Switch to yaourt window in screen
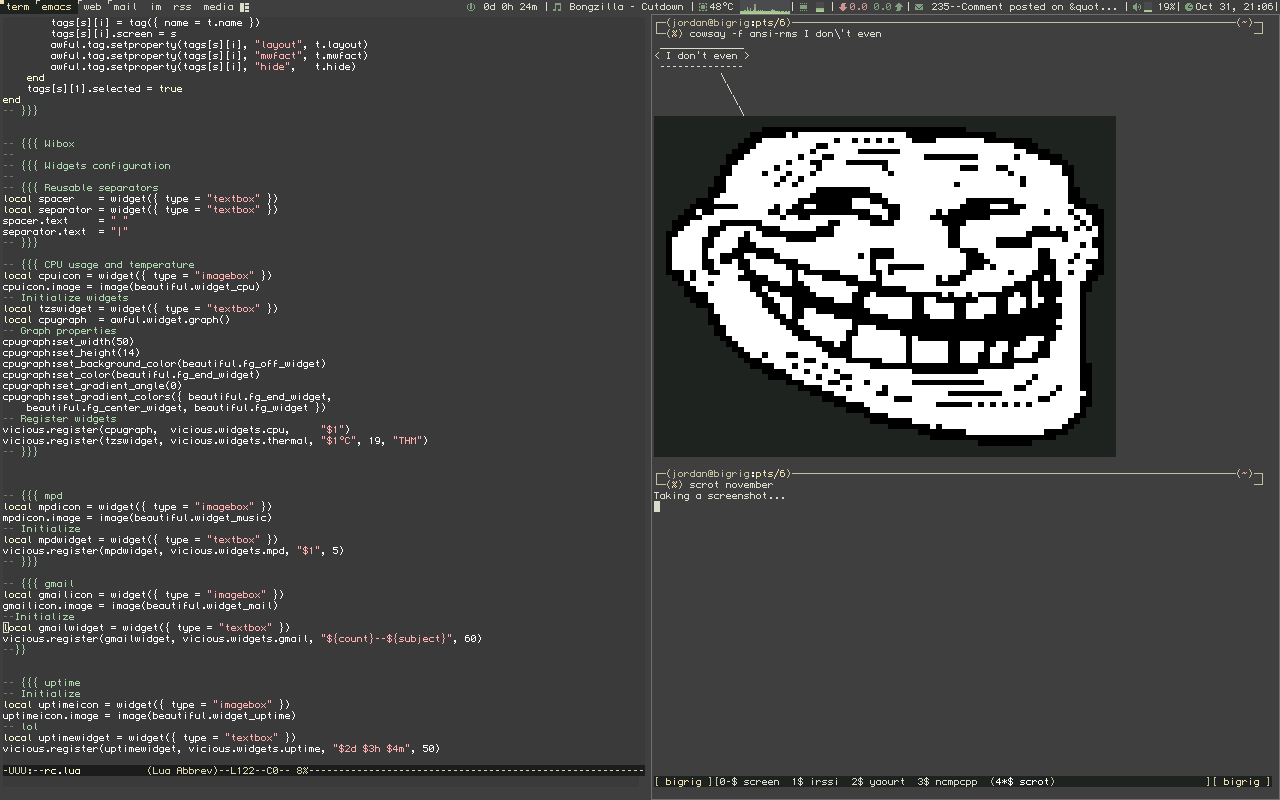The width and height of the screenshot is (1280, 800). pyautogui.click(x=878, y=782)
